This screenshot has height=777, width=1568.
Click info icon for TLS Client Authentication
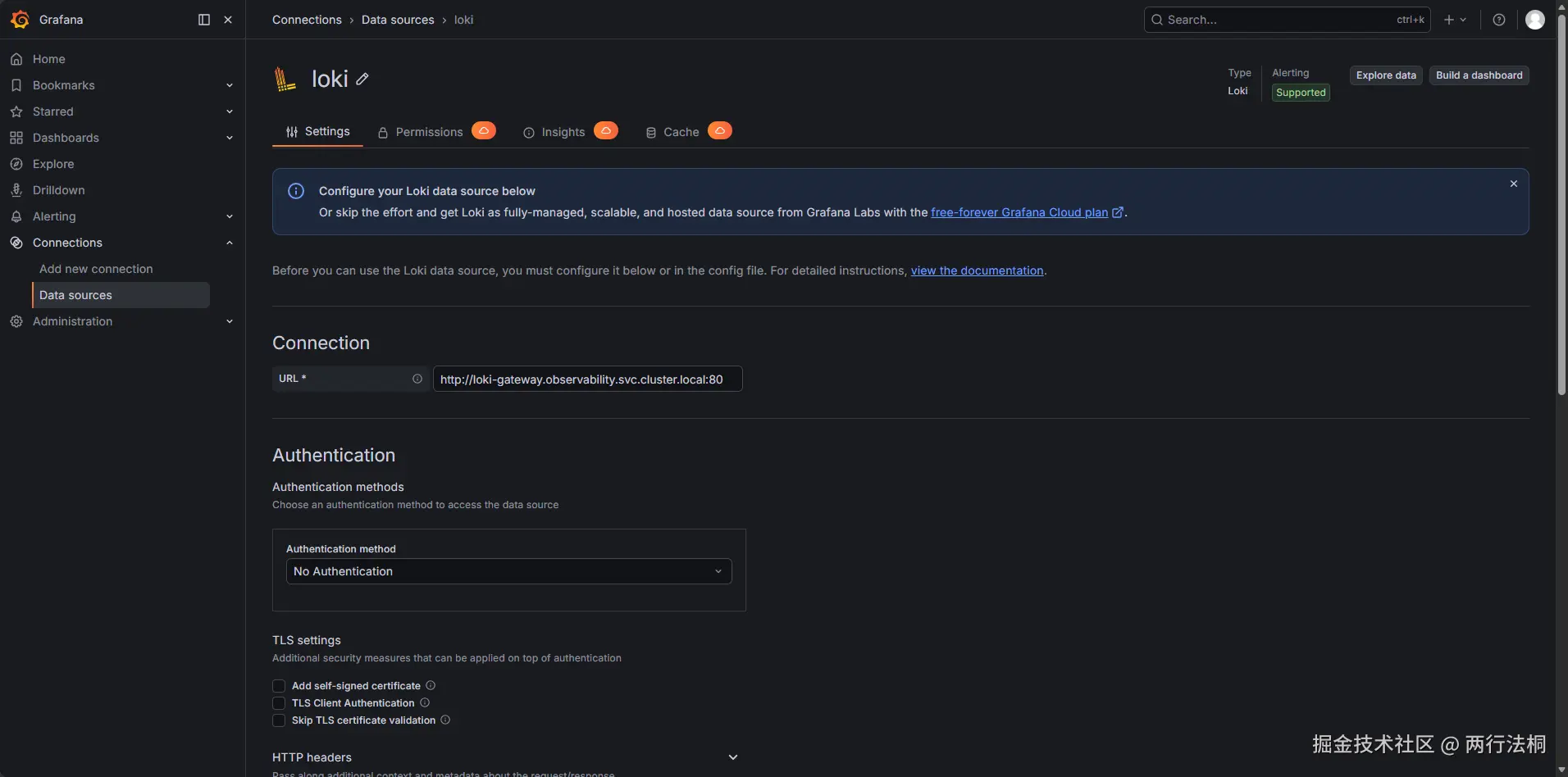pyautogui.click(x=425, y=702)
